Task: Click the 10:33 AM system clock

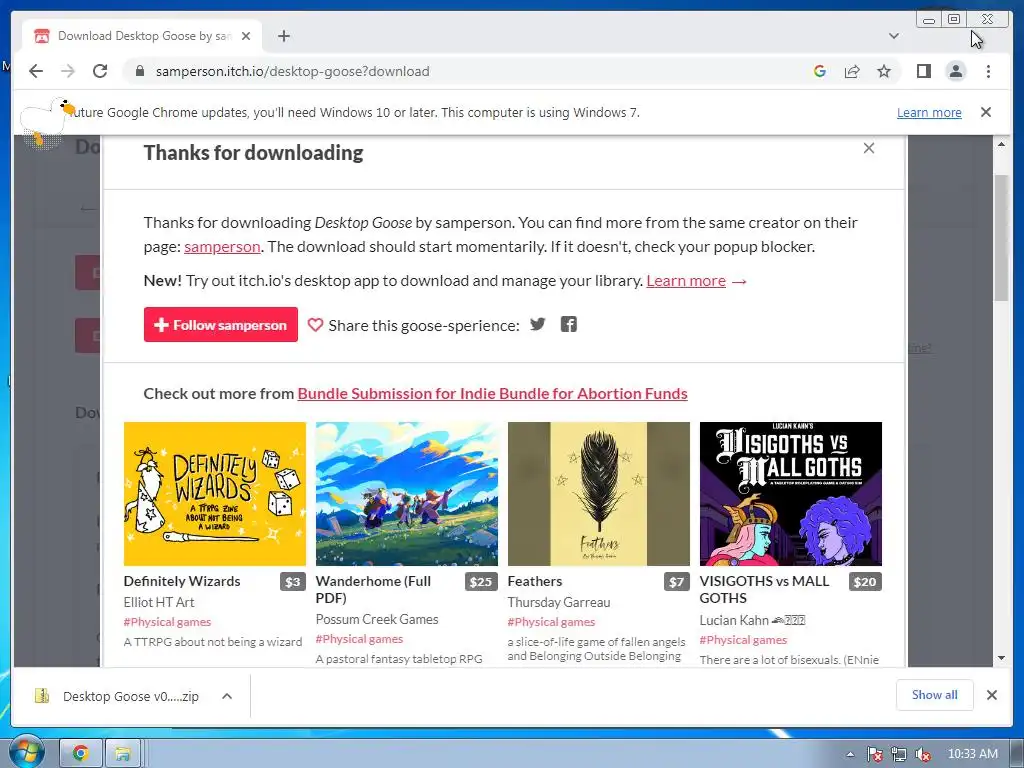Action: [972, 754]
